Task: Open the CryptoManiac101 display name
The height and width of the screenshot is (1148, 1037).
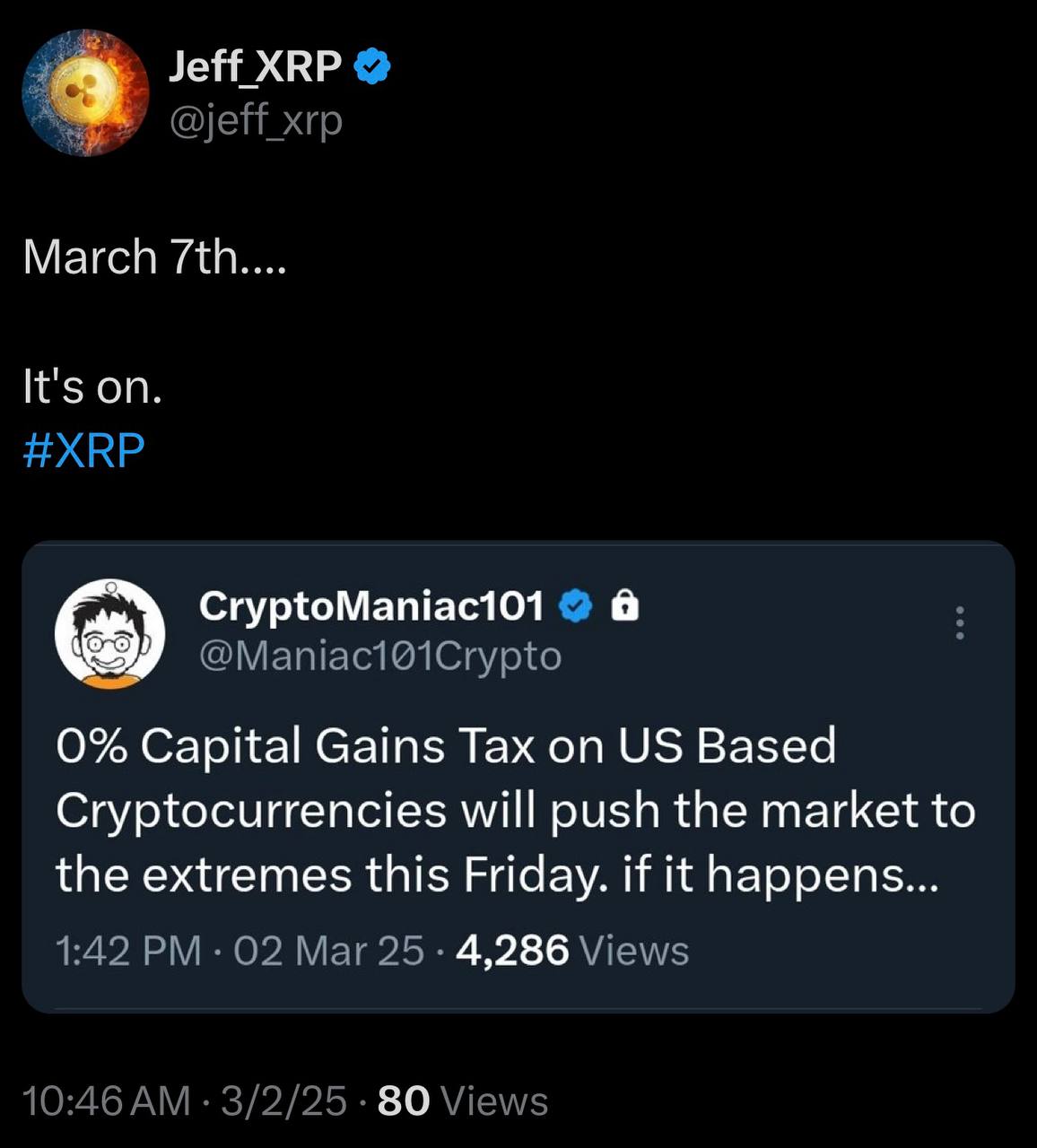Action: pos(371,607)
